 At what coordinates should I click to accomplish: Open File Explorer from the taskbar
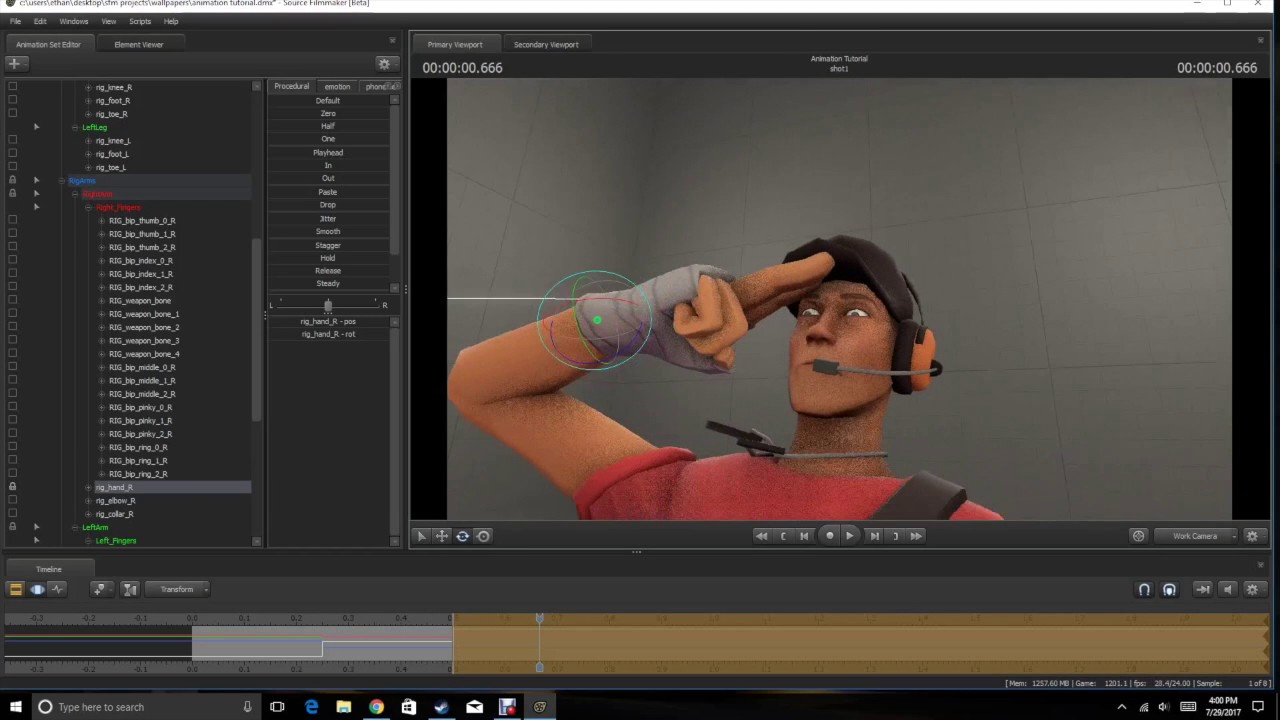pos(344,707)
